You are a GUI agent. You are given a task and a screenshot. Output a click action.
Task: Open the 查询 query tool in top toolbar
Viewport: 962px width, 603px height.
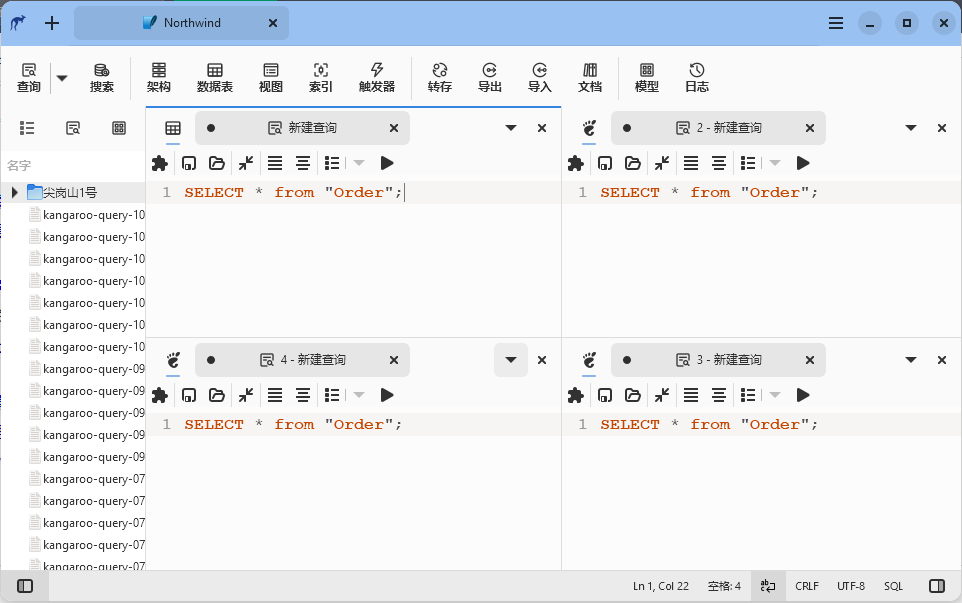click(x=28, y=78)
